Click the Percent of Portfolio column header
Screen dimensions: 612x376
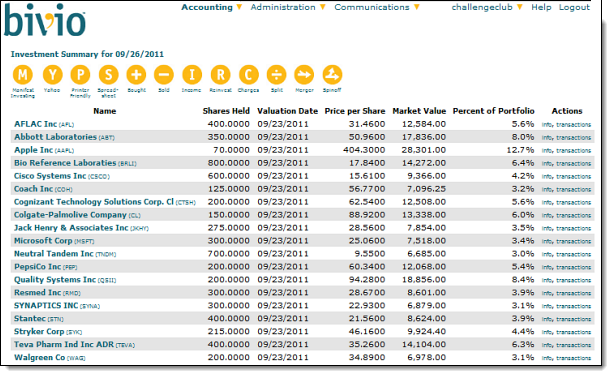click(x=493, y=111)
